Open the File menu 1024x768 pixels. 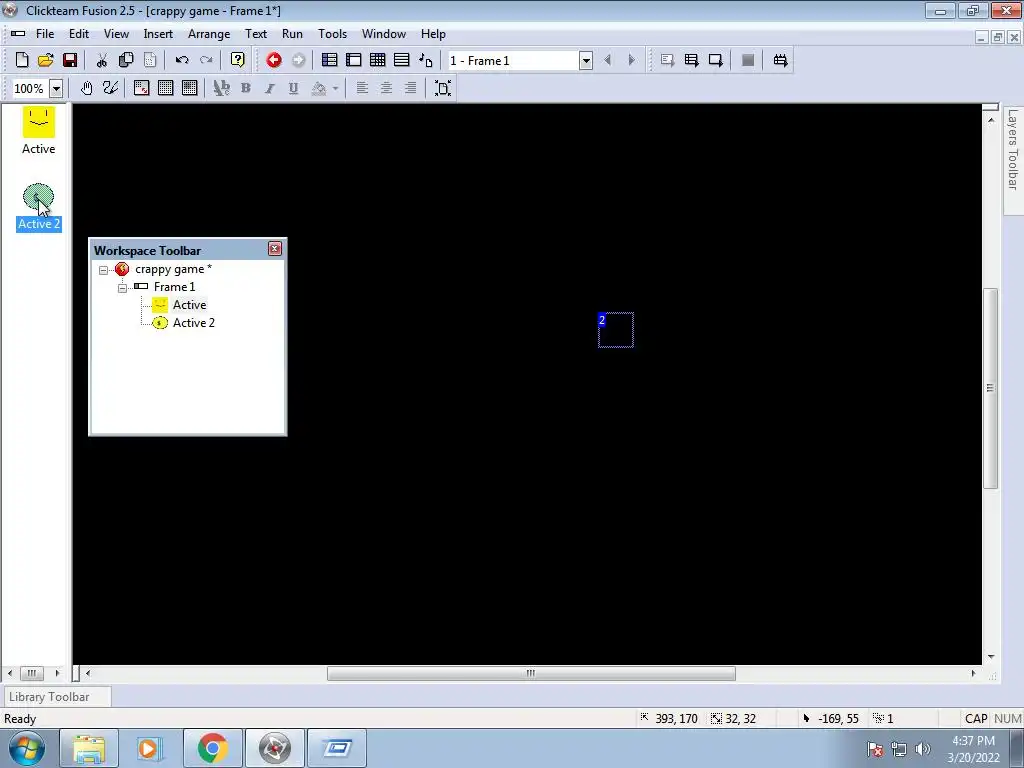click(x=45, y=34)
